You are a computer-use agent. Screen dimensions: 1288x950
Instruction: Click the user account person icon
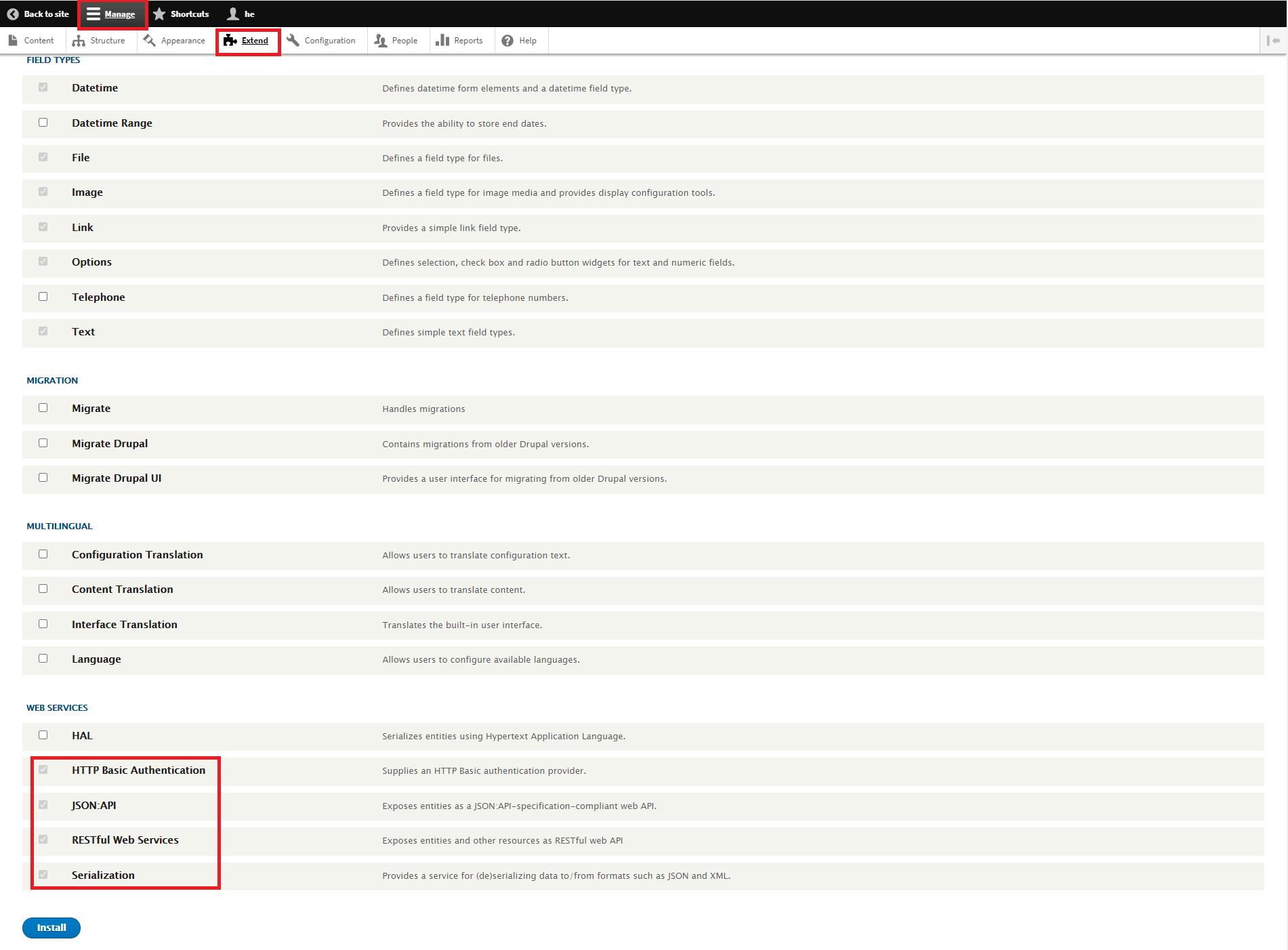tap(233, 14)
